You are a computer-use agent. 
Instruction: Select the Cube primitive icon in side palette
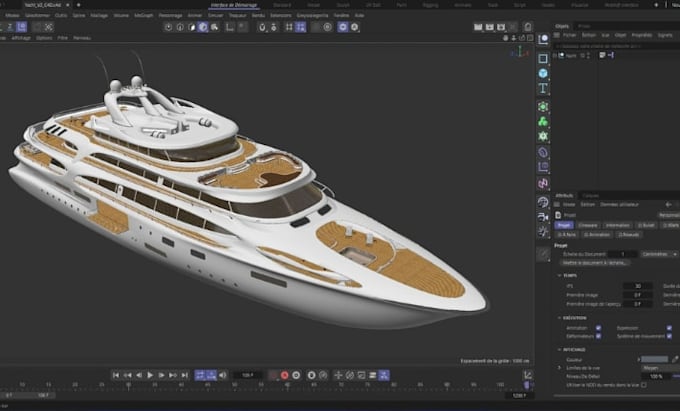point(543,73)
